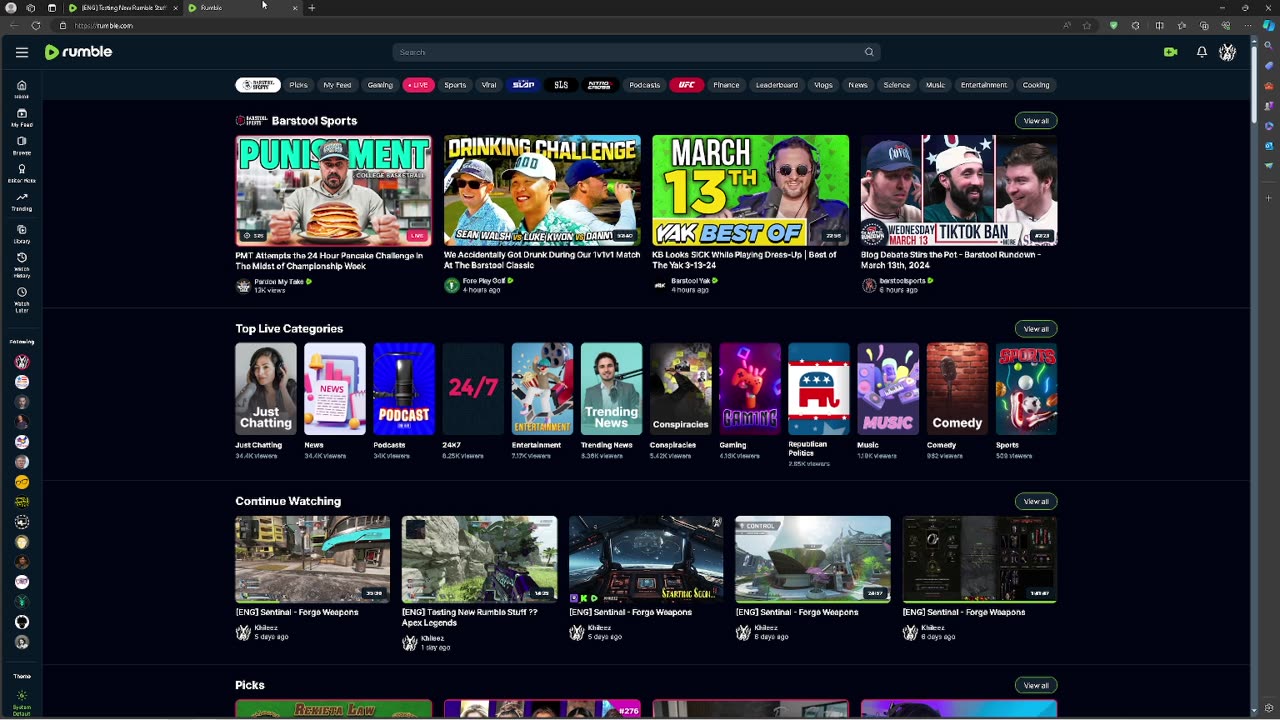The image size is (1280, 720).
Task: Add page to favorites star icon
Action: pos(1087,25)
